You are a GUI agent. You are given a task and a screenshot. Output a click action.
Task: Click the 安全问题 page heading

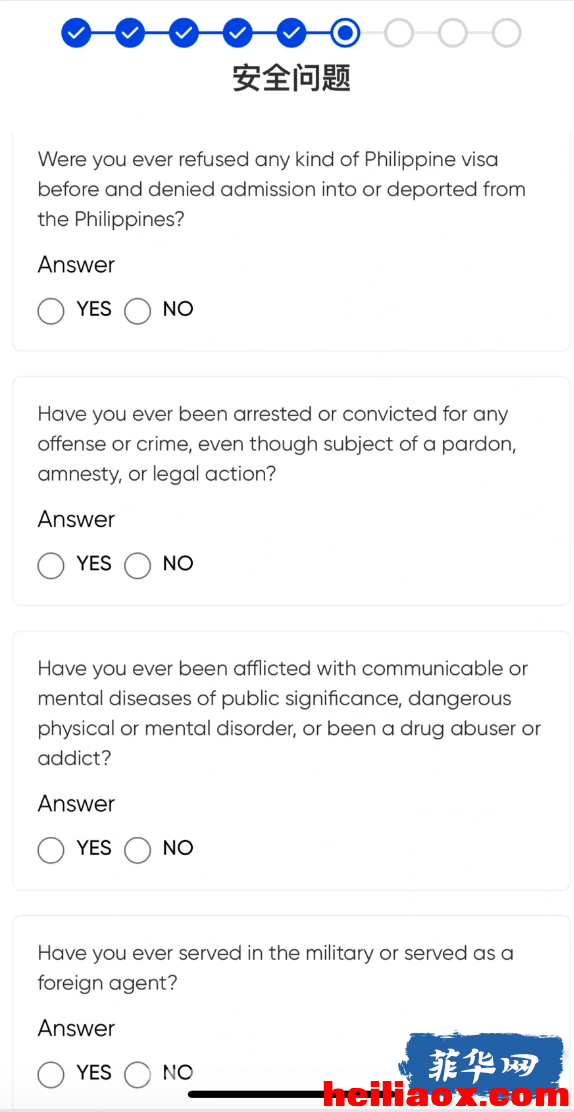tap(292, 78)
